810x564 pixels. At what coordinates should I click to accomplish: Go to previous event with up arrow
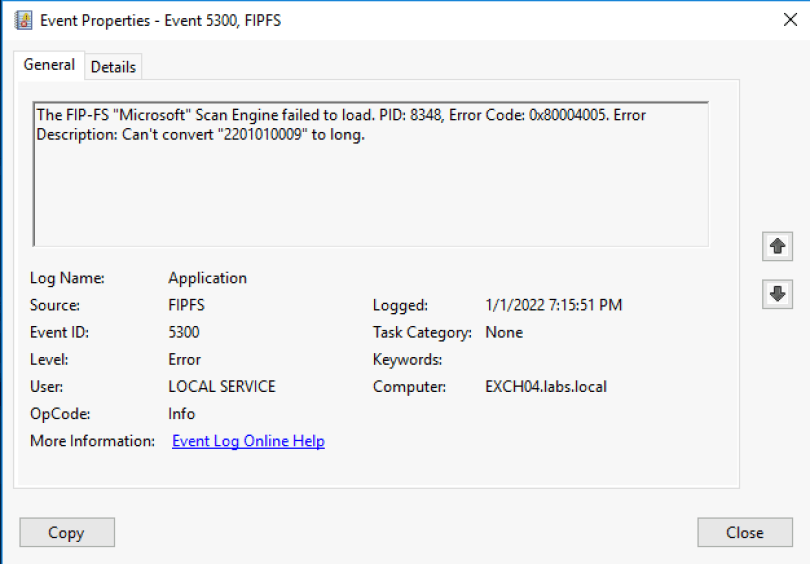click(777, 245)
